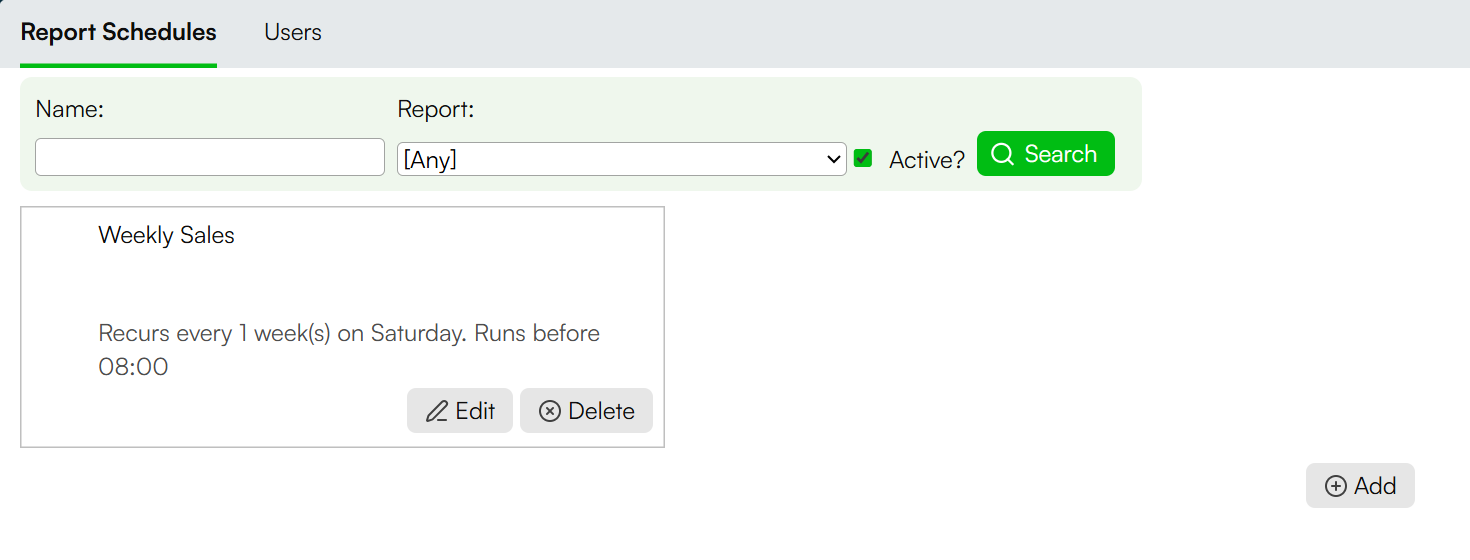The width and height of the screenshot is (1470, 560).
Task: Add a new report schedule
Action: coord(1360,485)
